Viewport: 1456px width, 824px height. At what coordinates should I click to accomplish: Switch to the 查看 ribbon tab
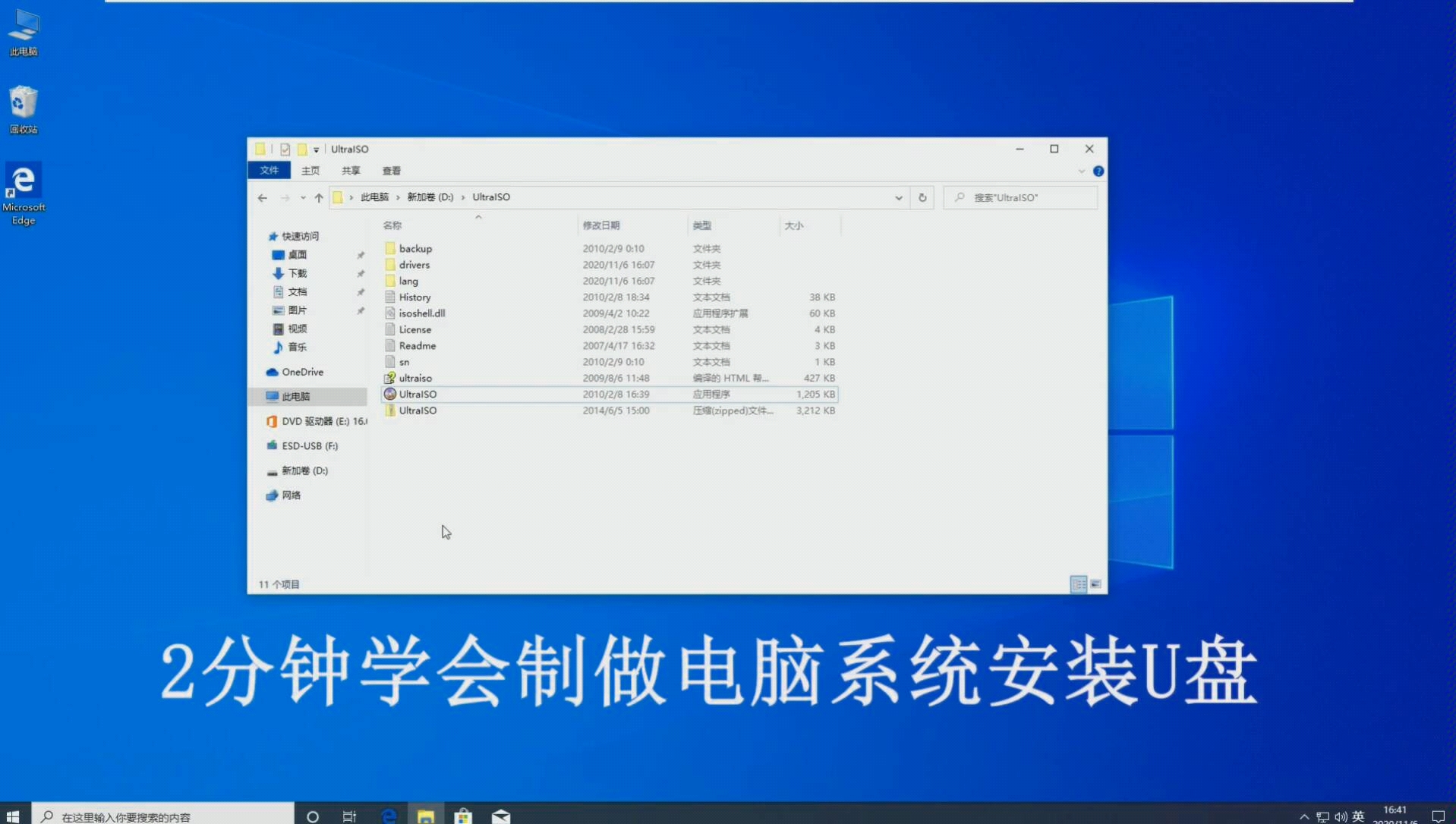coord(392,171)
